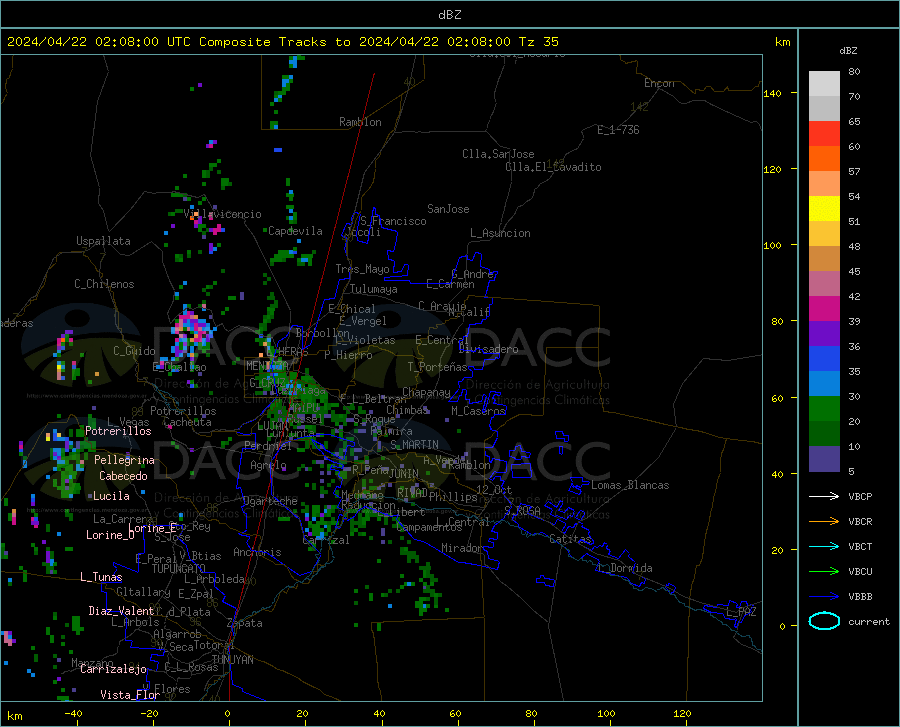Viewport: 900px width, 727px height.
Task: Select the light gray 80 dBZ swatch
Action: pyautogui.click(x=824, y=84)
